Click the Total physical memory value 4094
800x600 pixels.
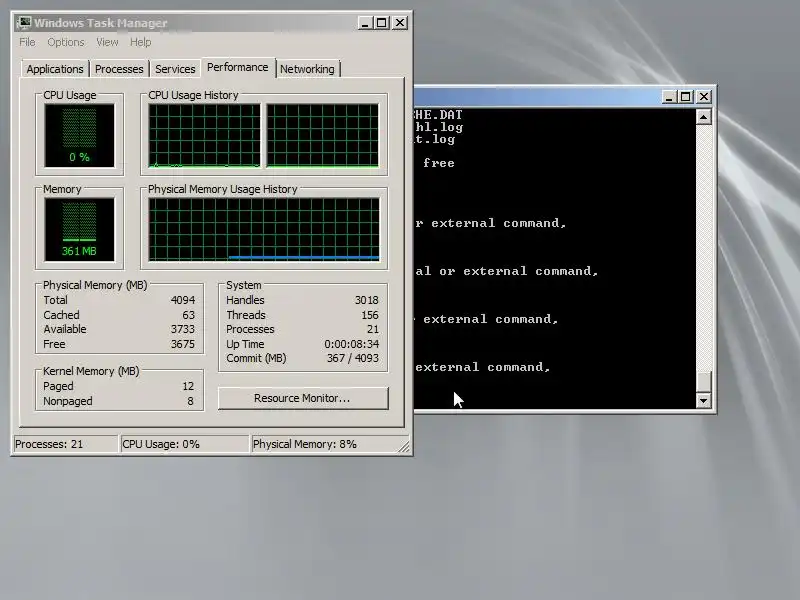pos(183,300)
